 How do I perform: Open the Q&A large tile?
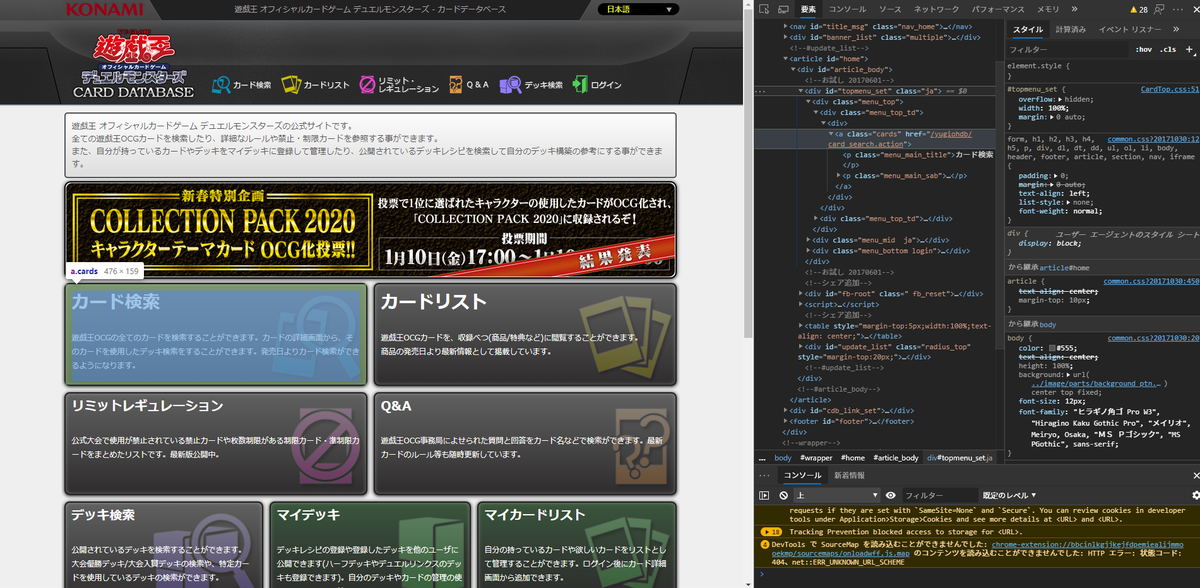click(x=526, y=443)
